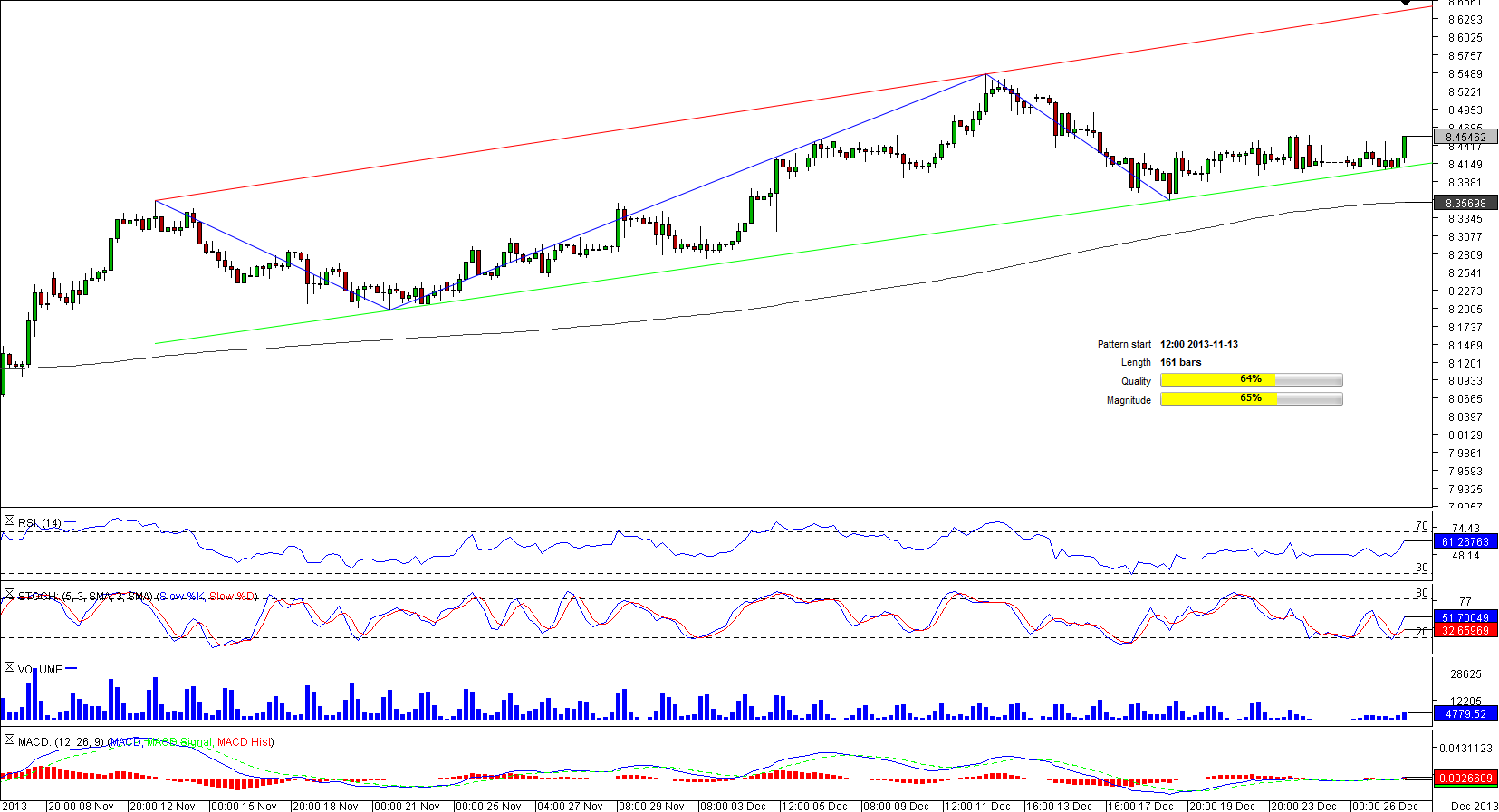Click the Quality 64% progress bar

pyautogui.click(x=1251, y=380)
